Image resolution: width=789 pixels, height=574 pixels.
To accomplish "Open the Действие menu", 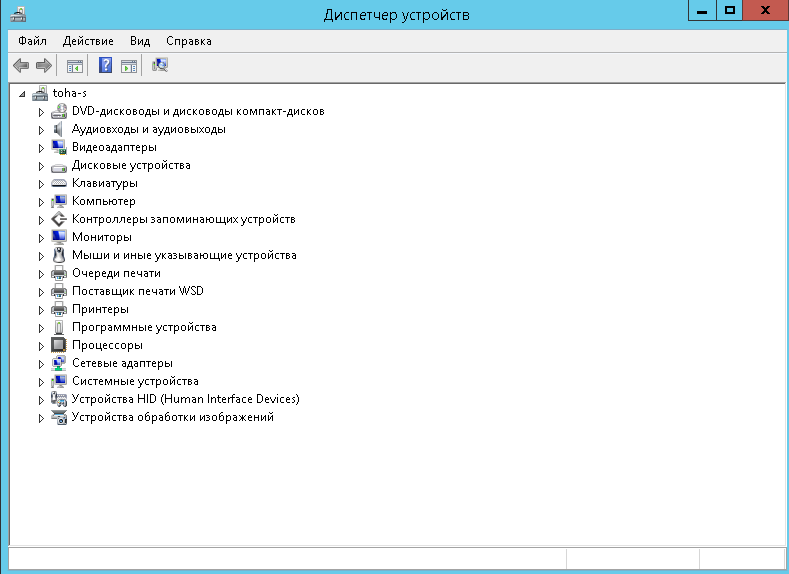I will coord(88,41).
